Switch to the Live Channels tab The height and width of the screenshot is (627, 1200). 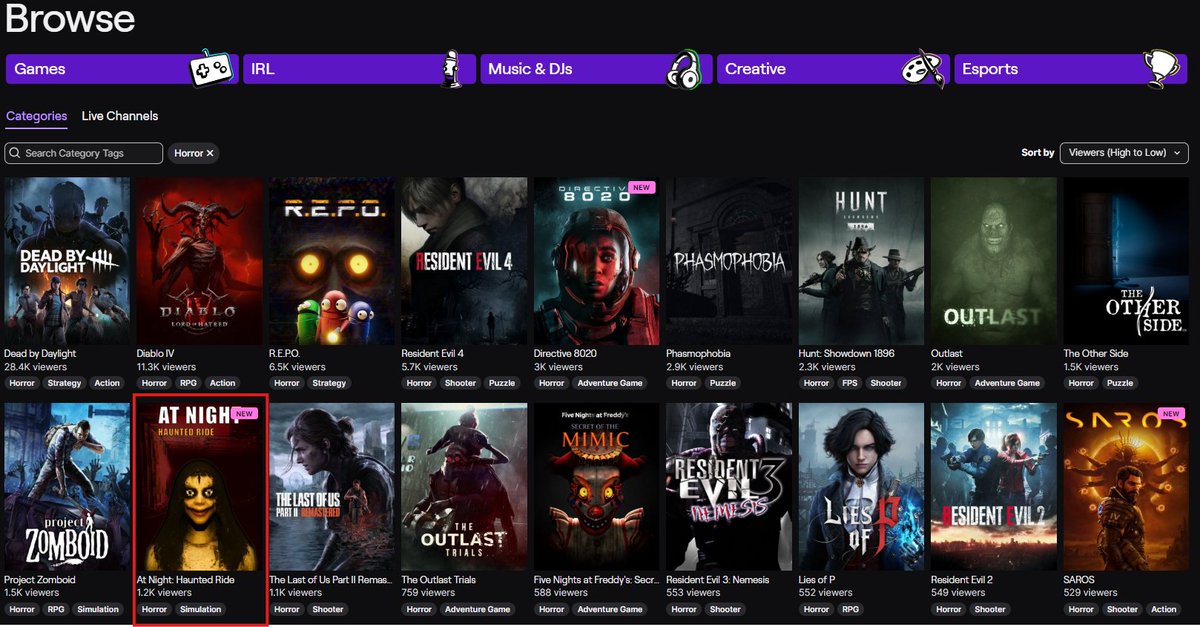120,116
